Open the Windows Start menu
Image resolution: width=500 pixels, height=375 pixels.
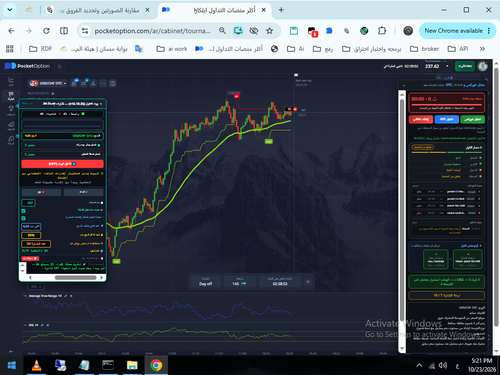(12, 366)
